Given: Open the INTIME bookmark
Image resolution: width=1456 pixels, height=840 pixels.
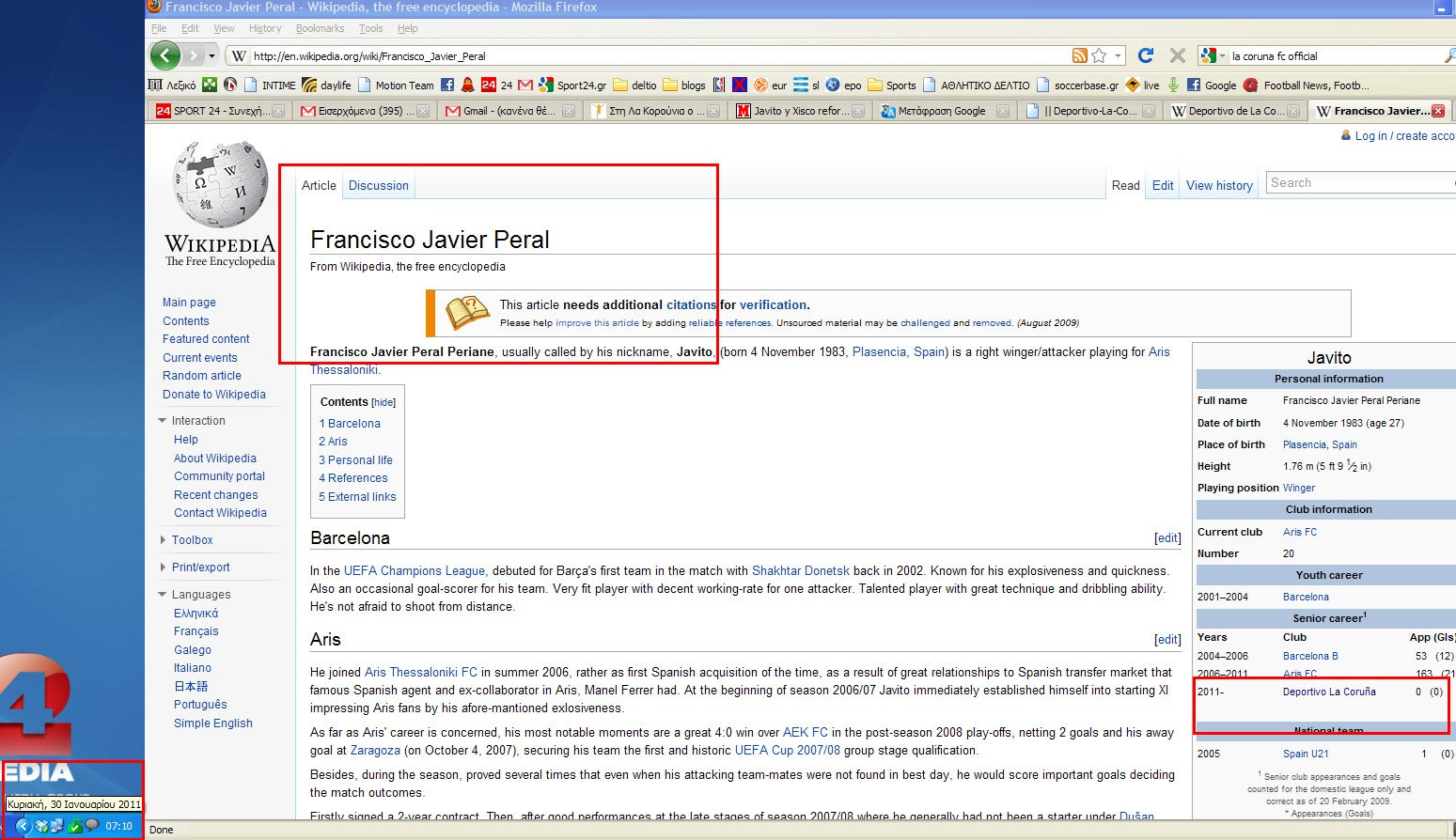Looking at the screenshot, I should [270, 85].
